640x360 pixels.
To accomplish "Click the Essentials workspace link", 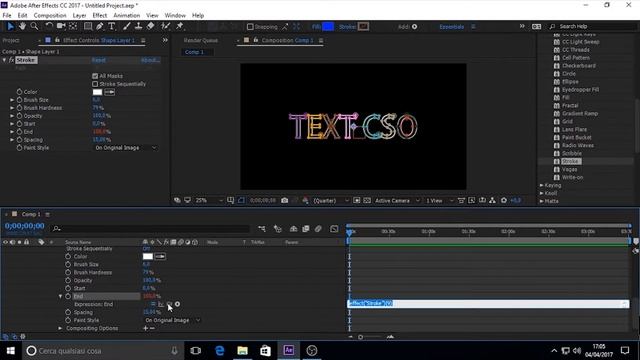I will pyautogui.click(x=451, y=27).
